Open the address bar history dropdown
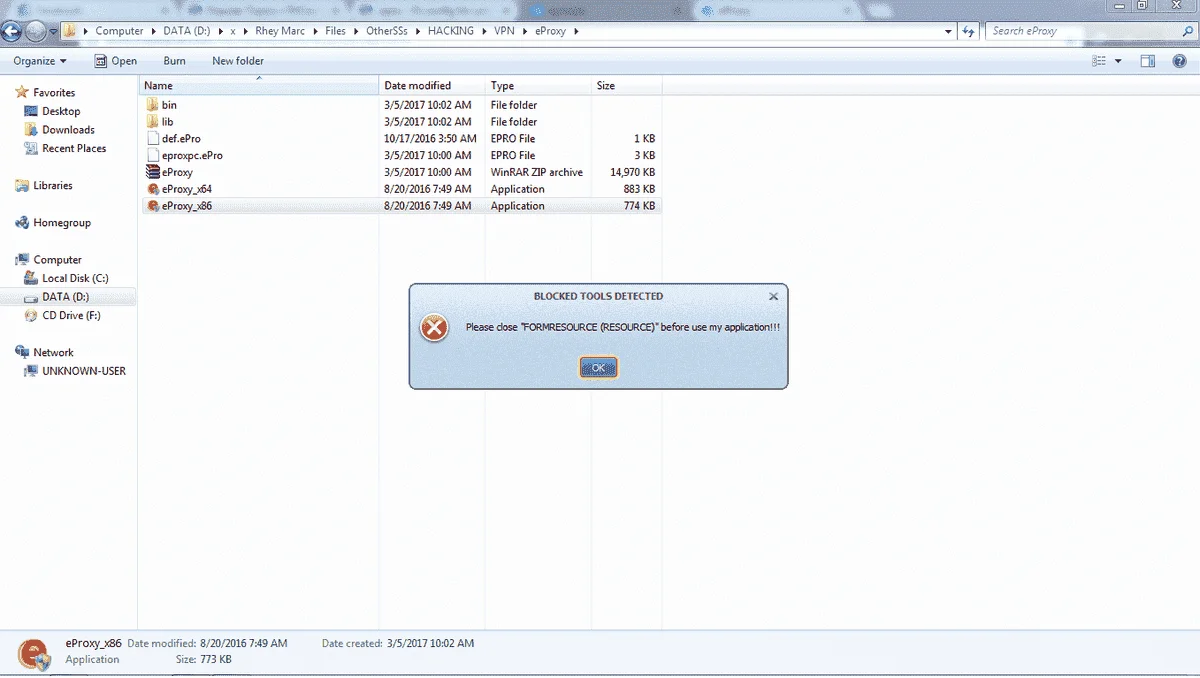This screenshot has width=1200, height=678. [x=950, y=31]
